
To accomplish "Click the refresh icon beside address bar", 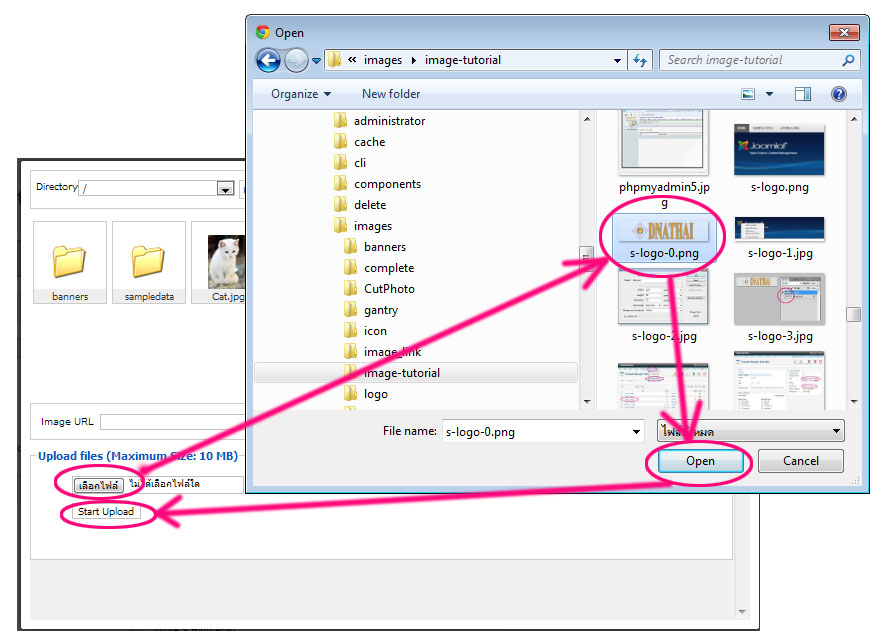I will coord(640,60).
